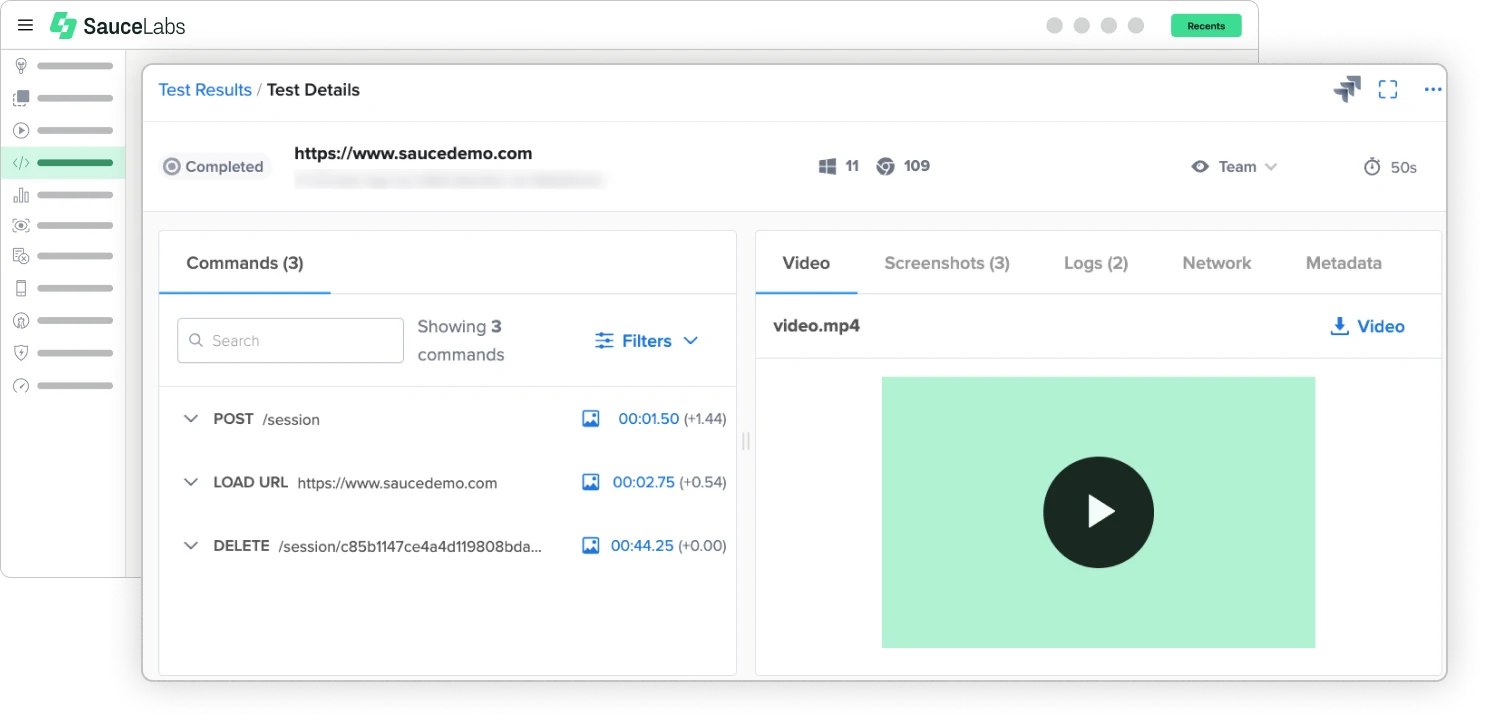Click the screenshot icon beside POST /session
Viewport: 1487px width, 721px height.
coord(591,418)
